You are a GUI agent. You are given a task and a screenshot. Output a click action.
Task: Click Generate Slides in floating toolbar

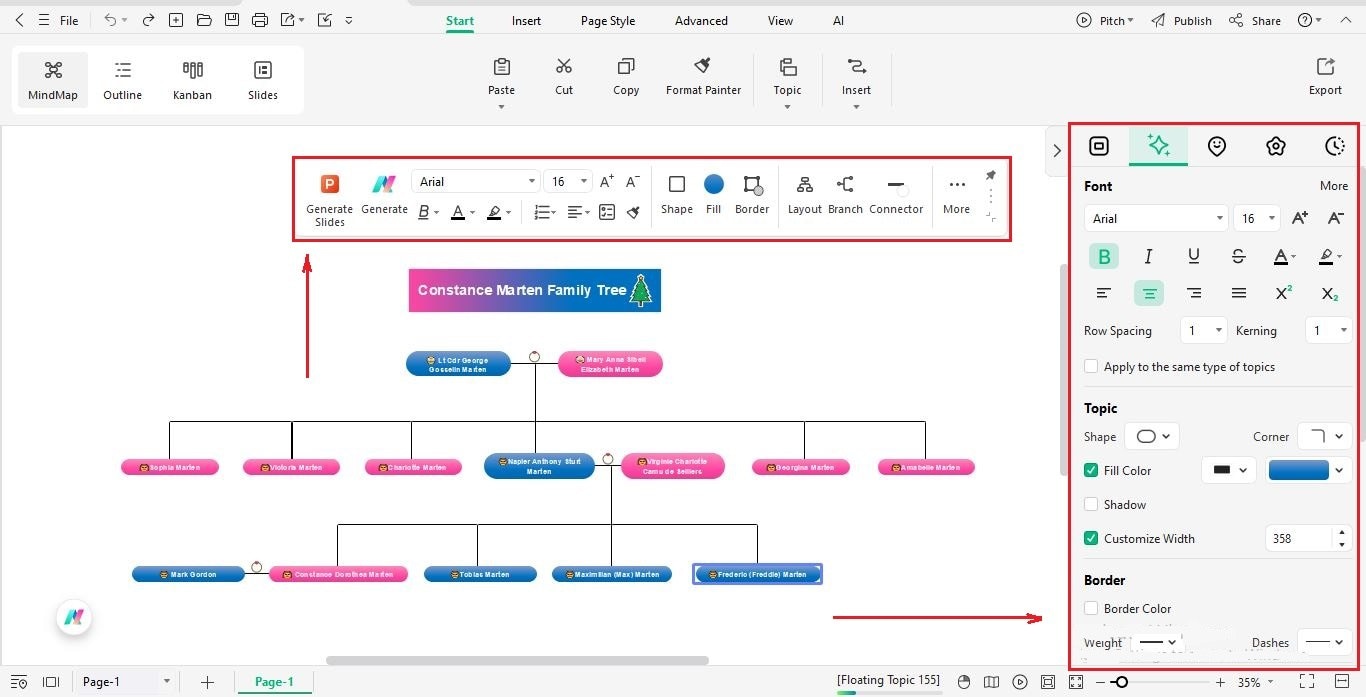click(x=330, y=200)
